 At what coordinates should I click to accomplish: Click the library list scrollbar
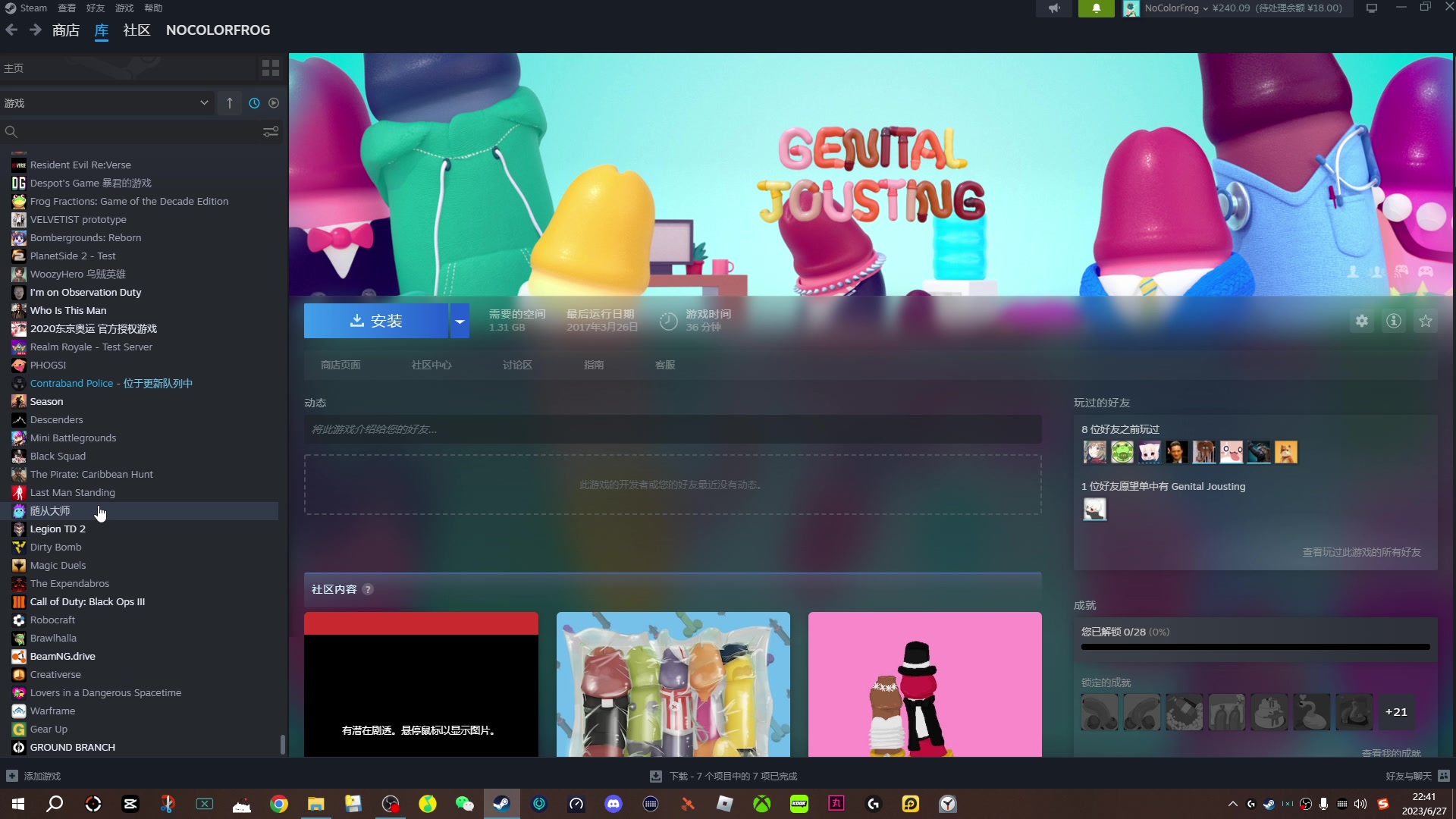[283, 745]
